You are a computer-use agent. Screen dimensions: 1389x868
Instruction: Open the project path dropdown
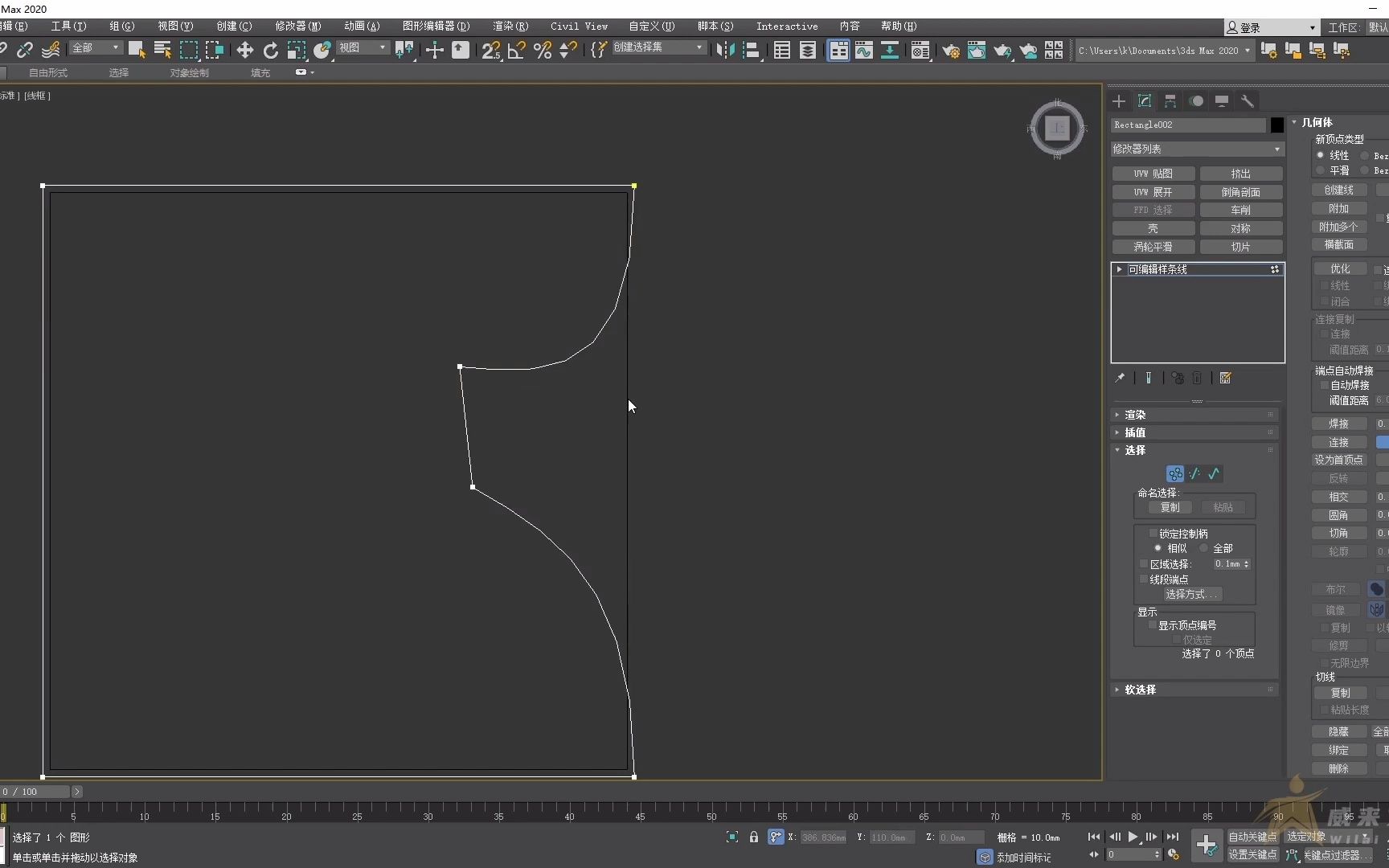pos(1164,51)
